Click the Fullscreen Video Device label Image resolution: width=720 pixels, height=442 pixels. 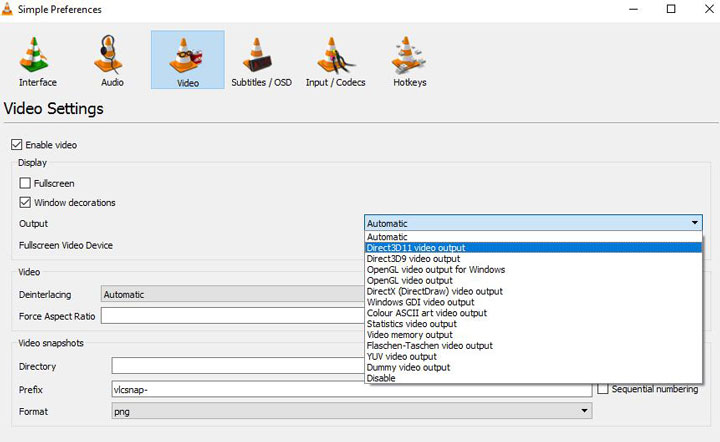coord(66,245)
